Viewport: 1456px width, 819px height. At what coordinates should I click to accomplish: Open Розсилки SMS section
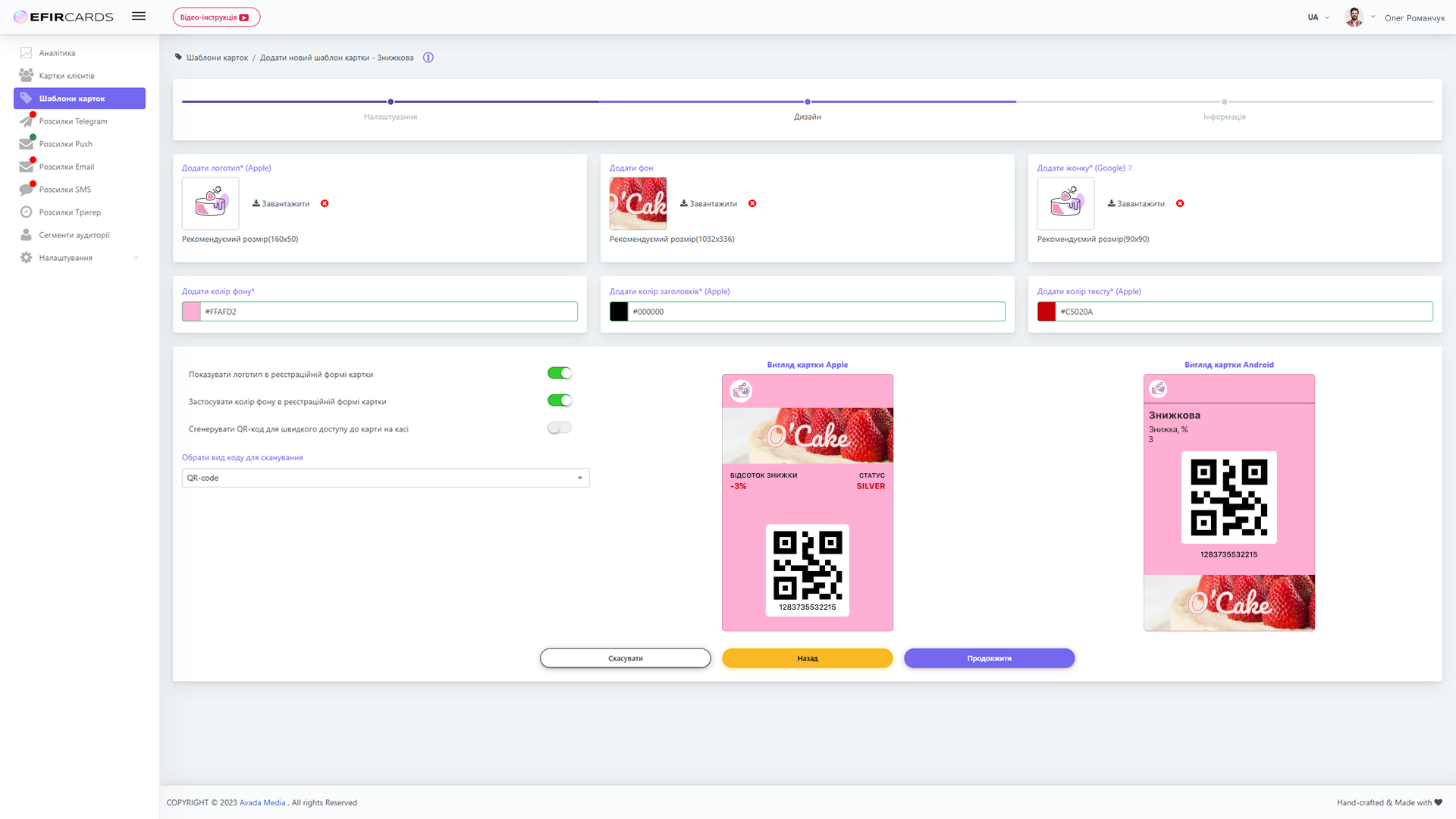pos(25,189)
